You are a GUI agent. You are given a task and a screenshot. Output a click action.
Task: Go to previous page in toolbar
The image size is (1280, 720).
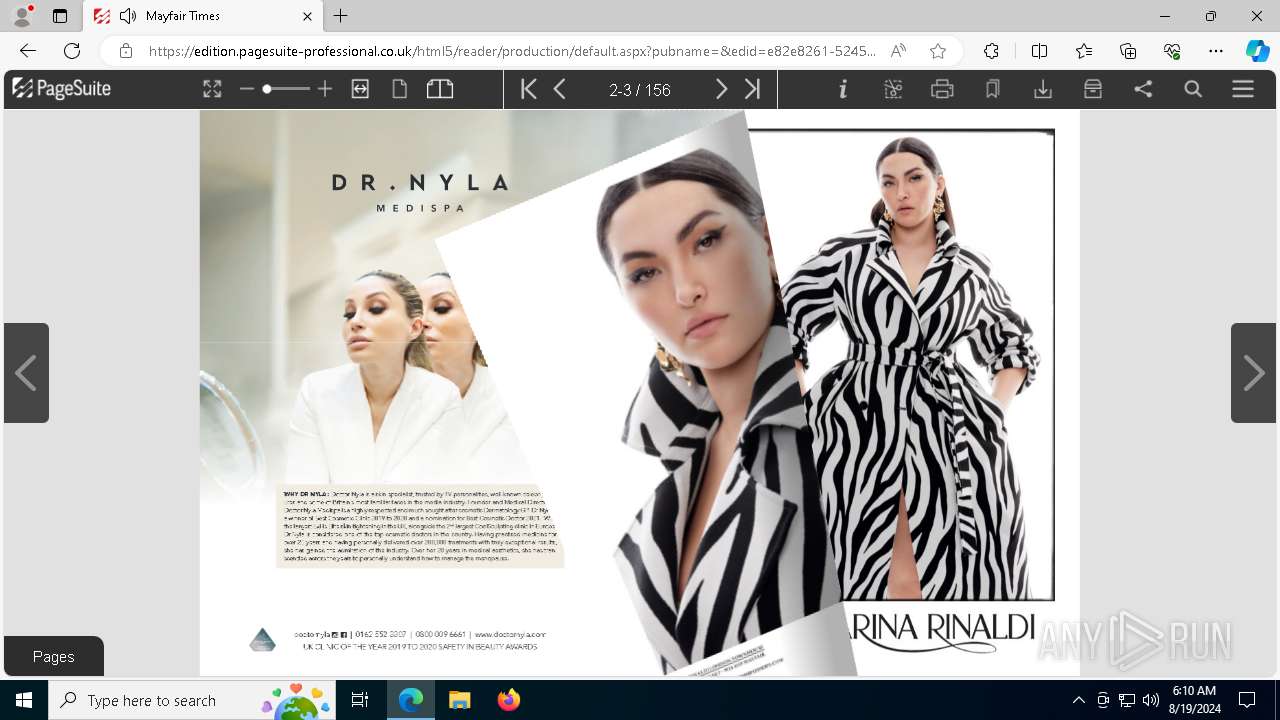click(x=560, y=89)
